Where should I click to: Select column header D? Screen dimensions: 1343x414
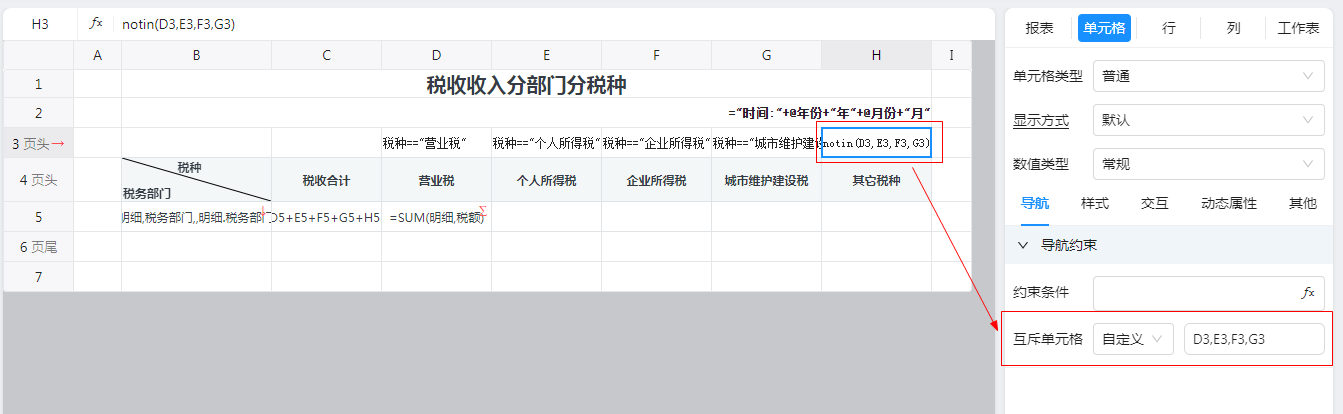coord(436,56)
